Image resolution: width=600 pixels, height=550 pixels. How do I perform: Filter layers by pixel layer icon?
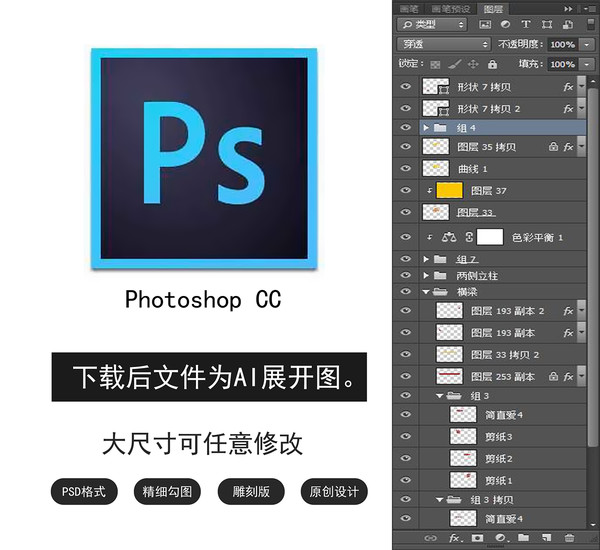pyautogui.click(x=485, y=24)
